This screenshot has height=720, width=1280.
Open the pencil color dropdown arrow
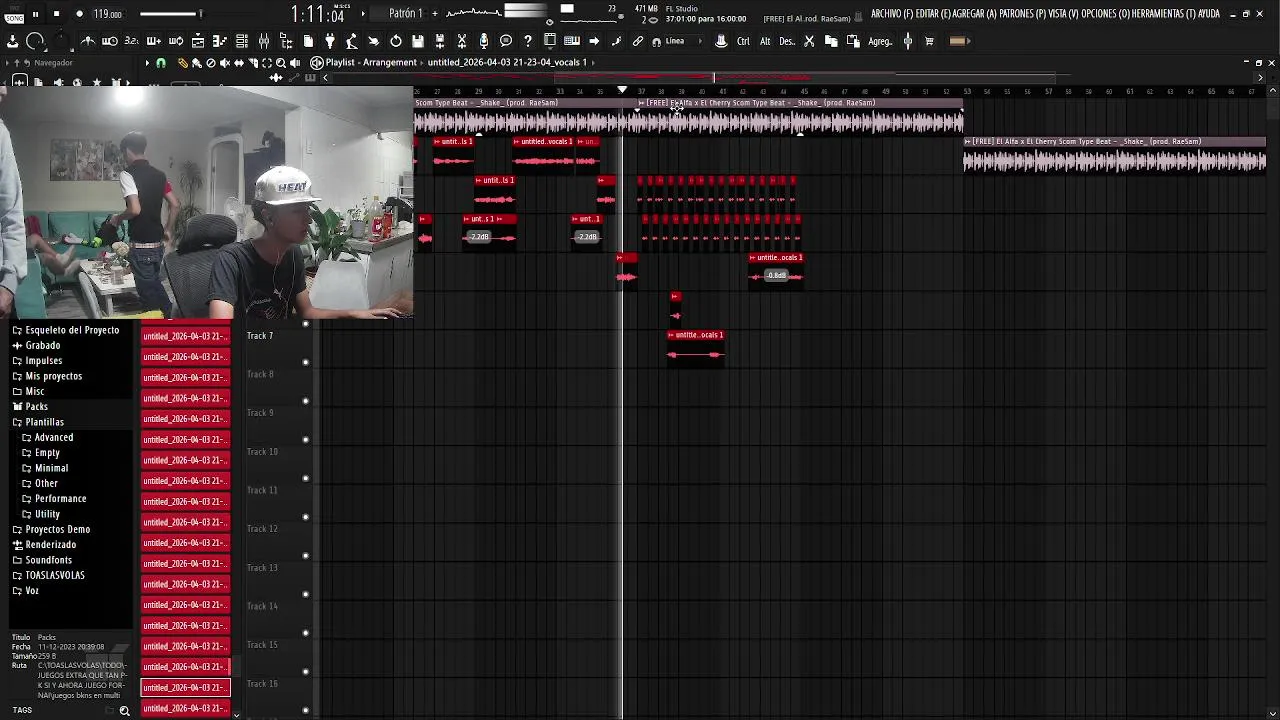(968, 41)
